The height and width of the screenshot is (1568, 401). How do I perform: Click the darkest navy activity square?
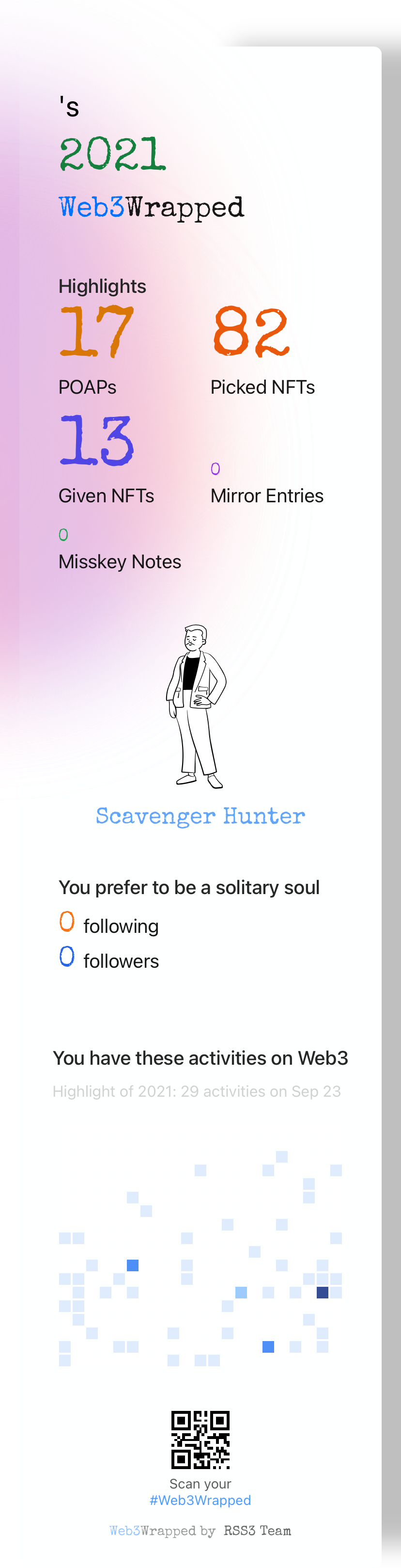tap(323, 1292)
